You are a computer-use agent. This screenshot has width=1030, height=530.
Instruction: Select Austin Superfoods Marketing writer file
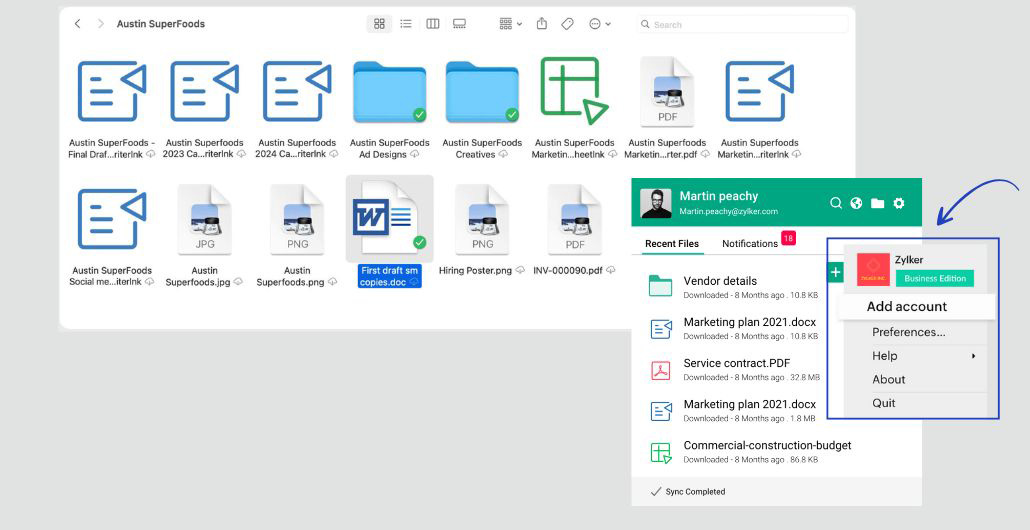tap(759, 109)
